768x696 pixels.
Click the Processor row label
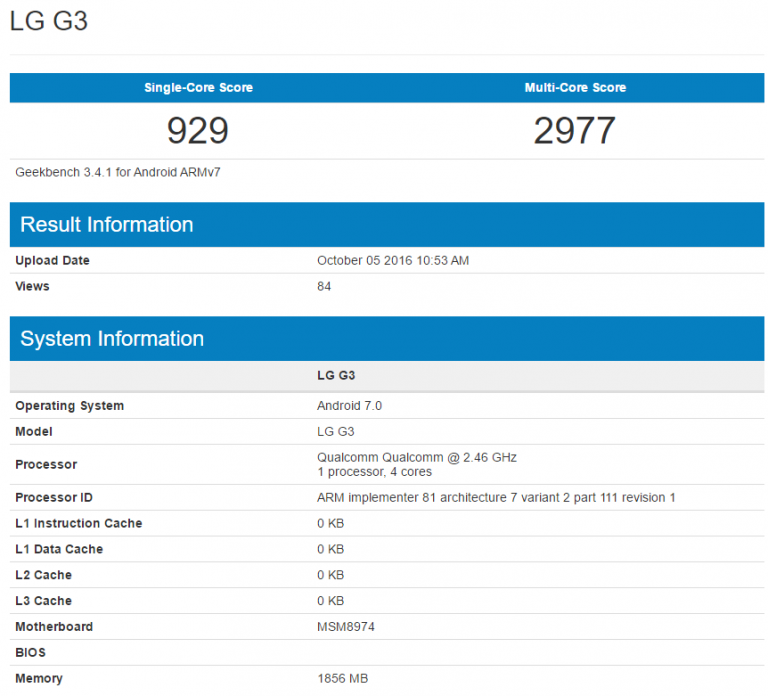(x=46, y=464)
